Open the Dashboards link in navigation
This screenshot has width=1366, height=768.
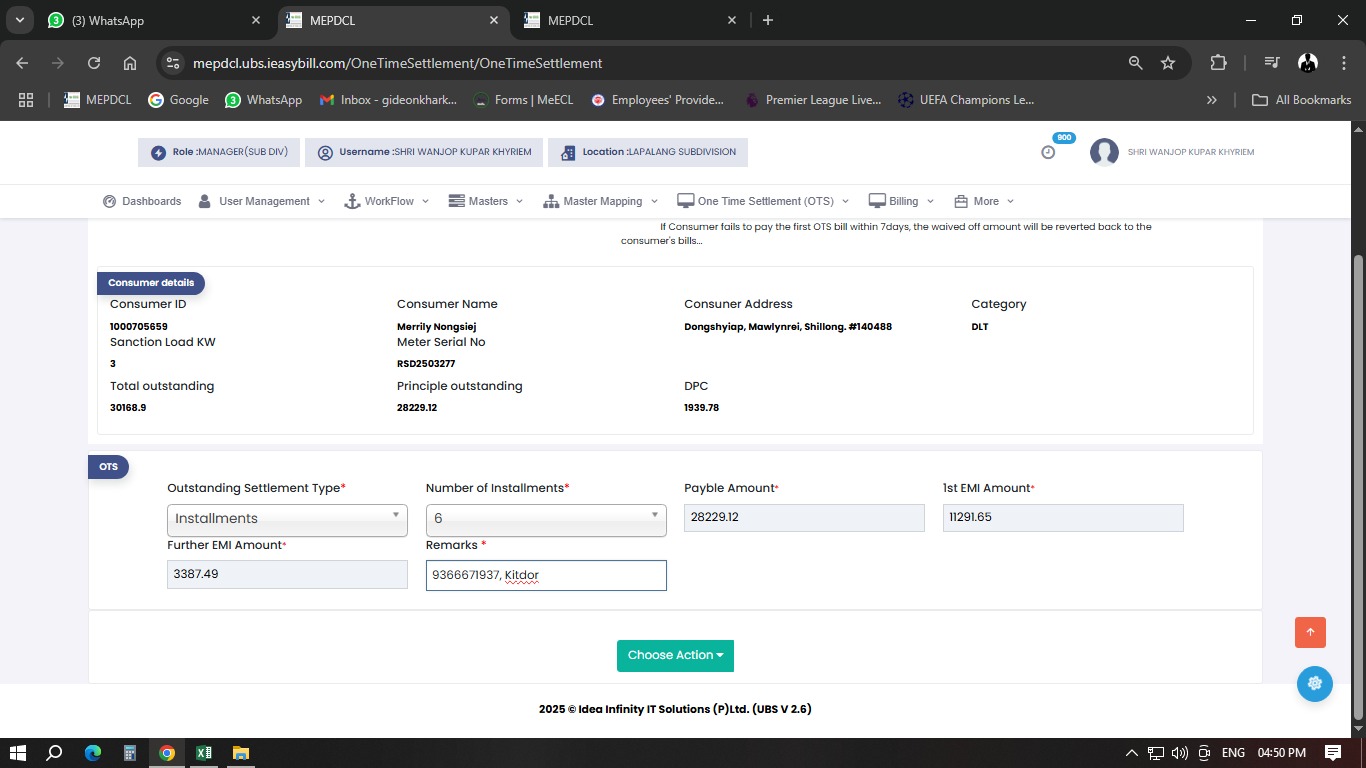[x=142, y=201]
